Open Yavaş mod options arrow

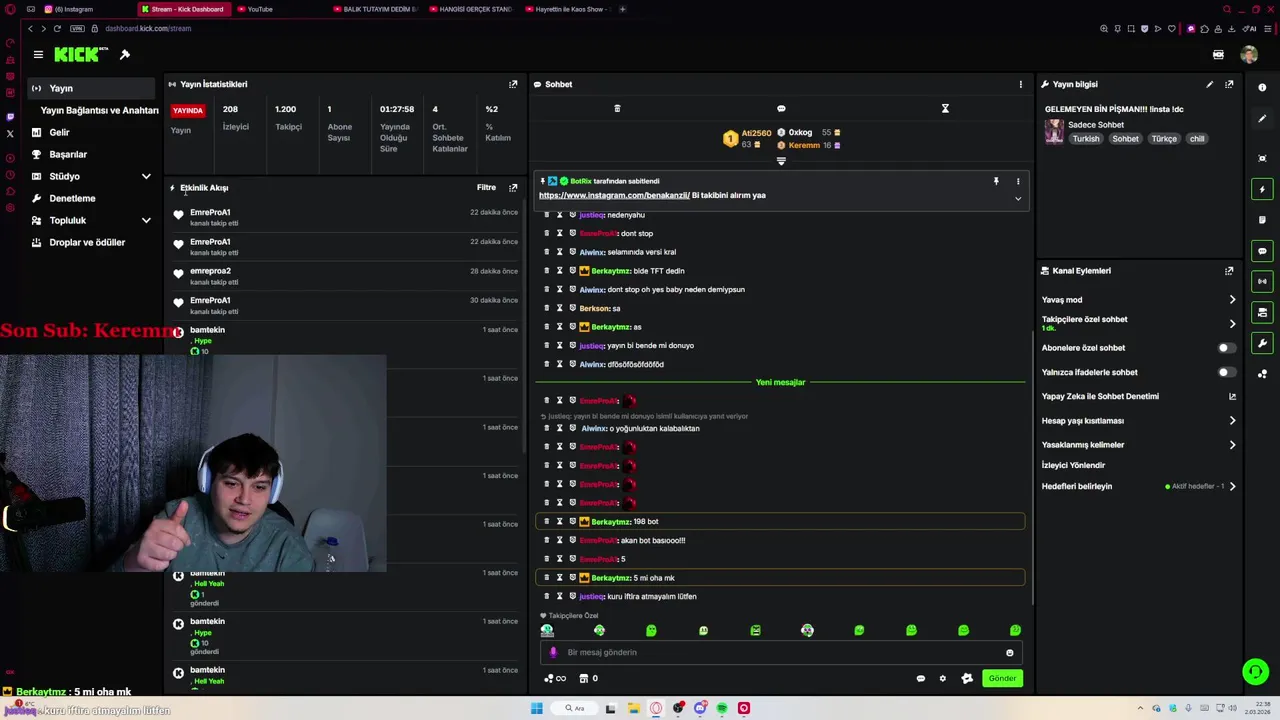click(x=1232, y=300)
